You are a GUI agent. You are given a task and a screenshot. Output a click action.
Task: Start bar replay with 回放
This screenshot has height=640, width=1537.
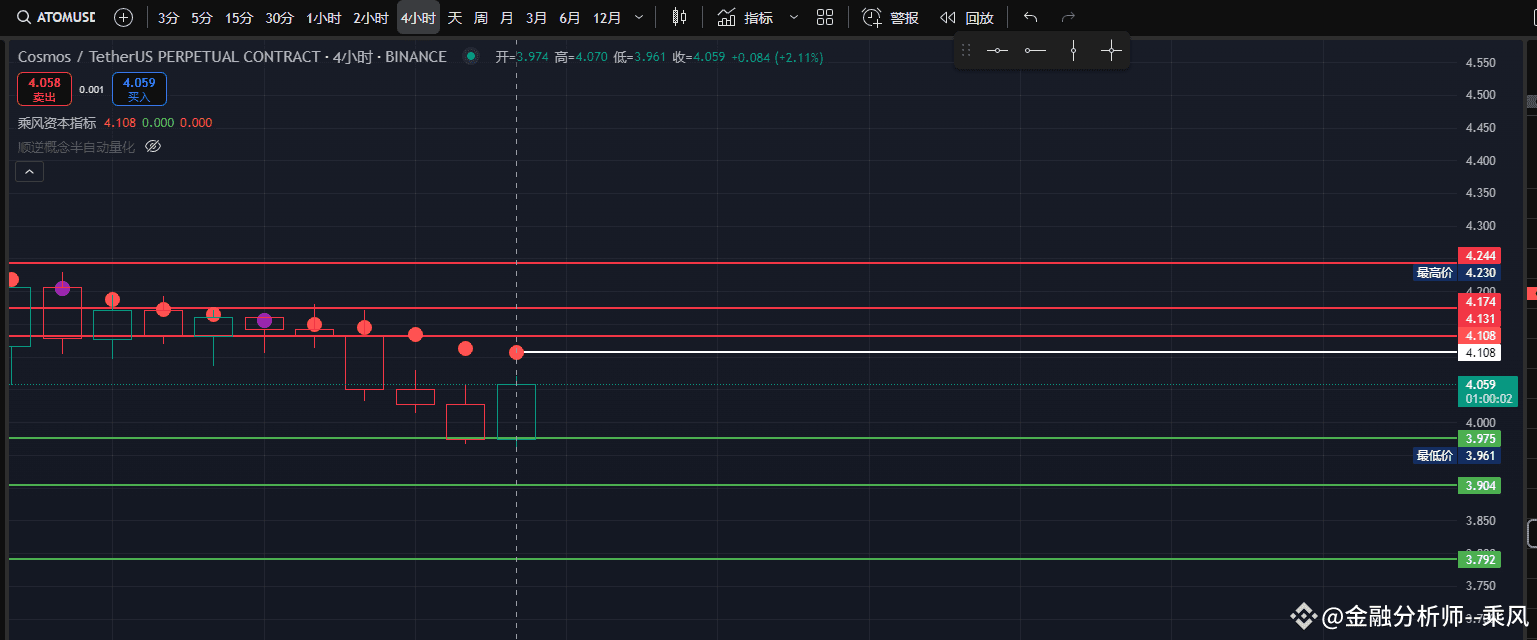click(x=967, y=17)
